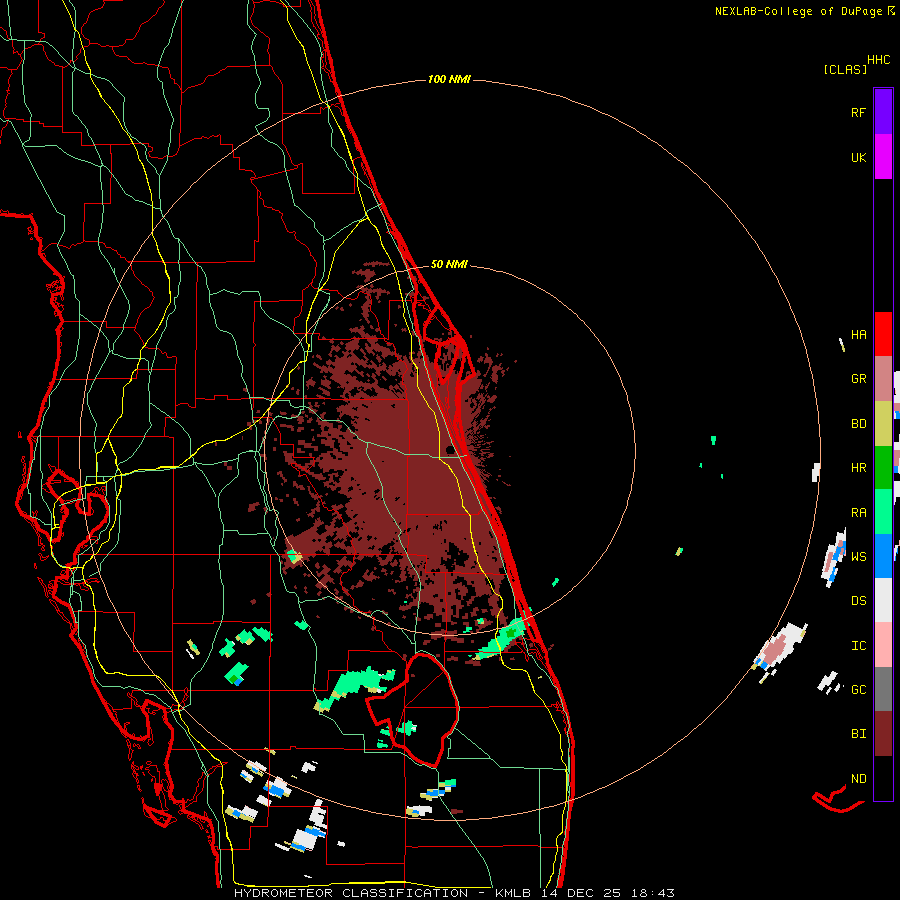Click the 'WS' legend label
The image size is (900, 900).
(858, 556)
